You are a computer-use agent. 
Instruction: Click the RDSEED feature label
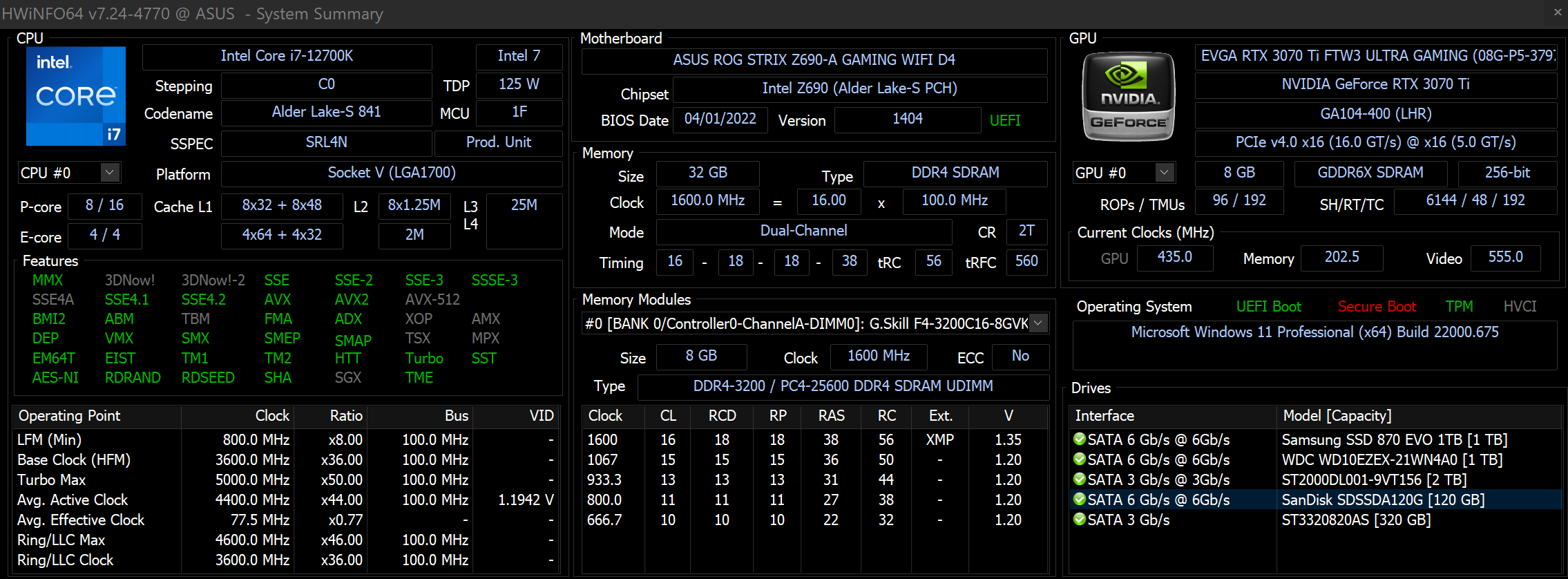point(208,378)
